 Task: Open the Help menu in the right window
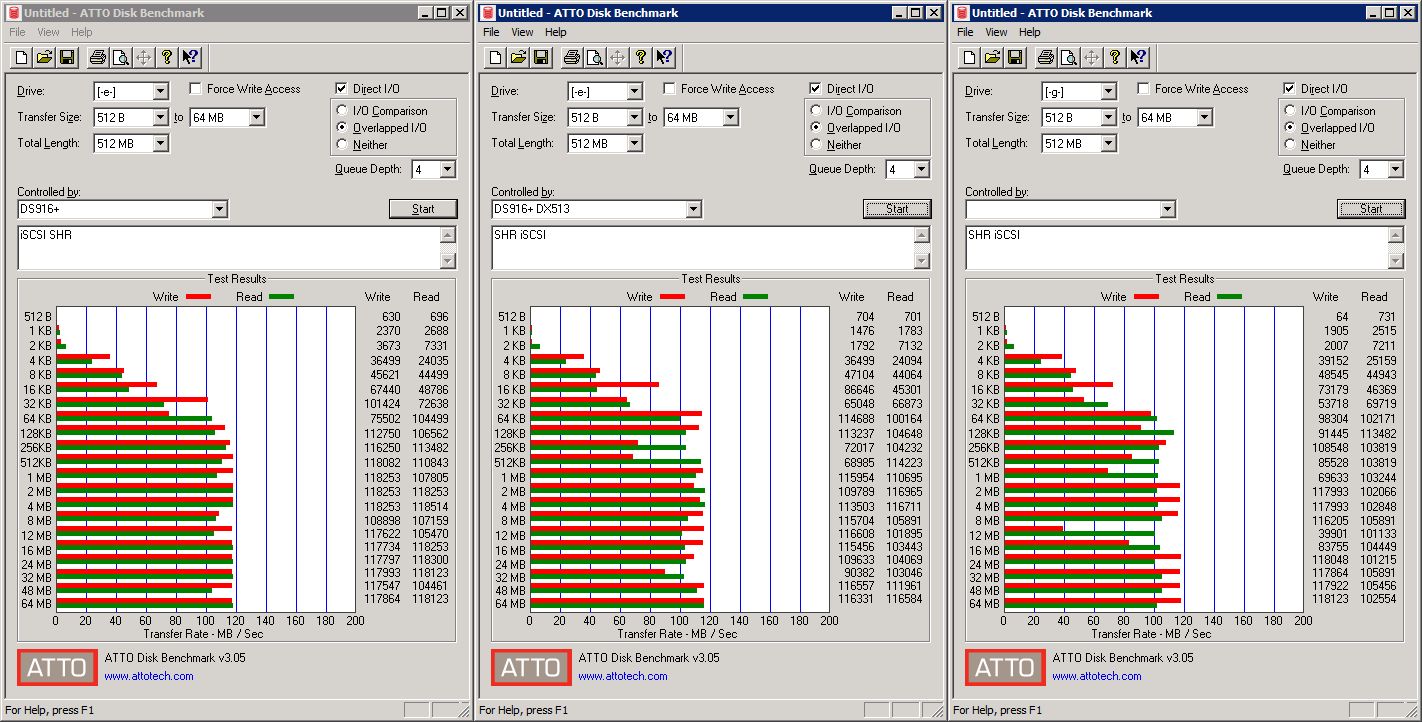(x=1030, y=32)
